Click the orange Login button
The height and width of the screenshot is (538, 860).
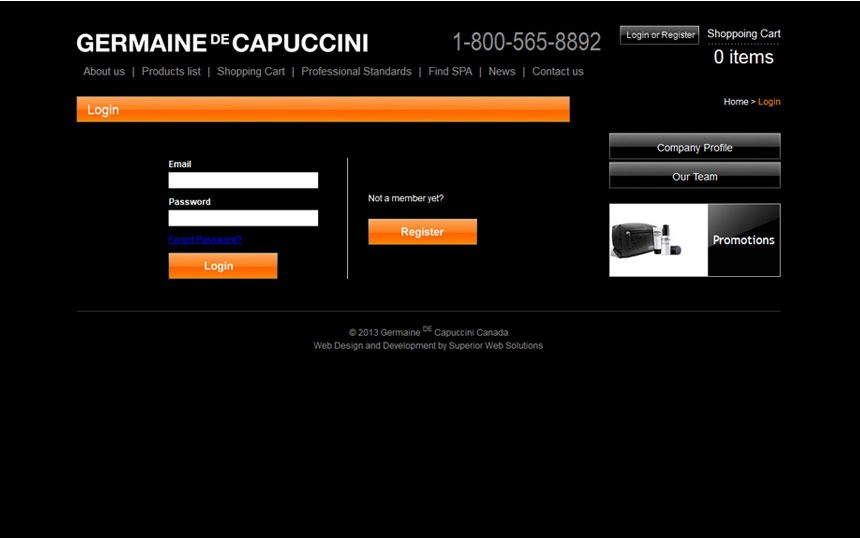(223, 266)
